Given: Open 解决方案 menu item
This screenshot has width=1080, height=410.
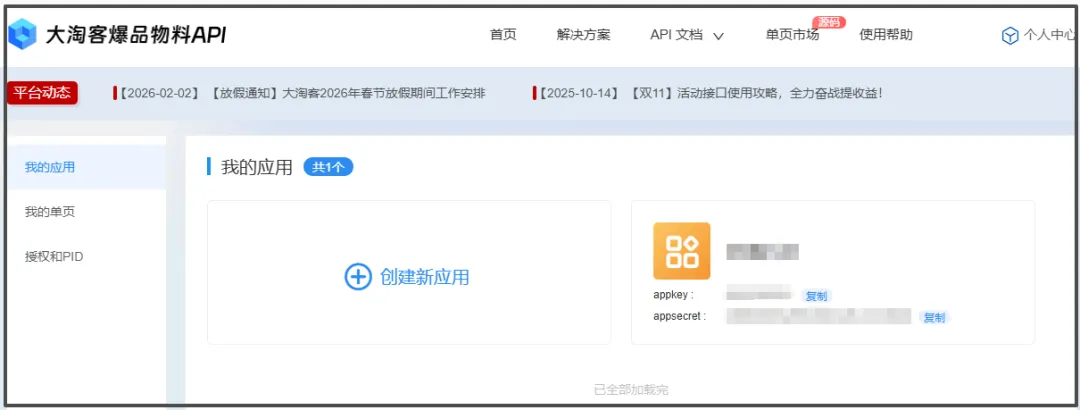Looking at the screenshot, I should [583, 35].
